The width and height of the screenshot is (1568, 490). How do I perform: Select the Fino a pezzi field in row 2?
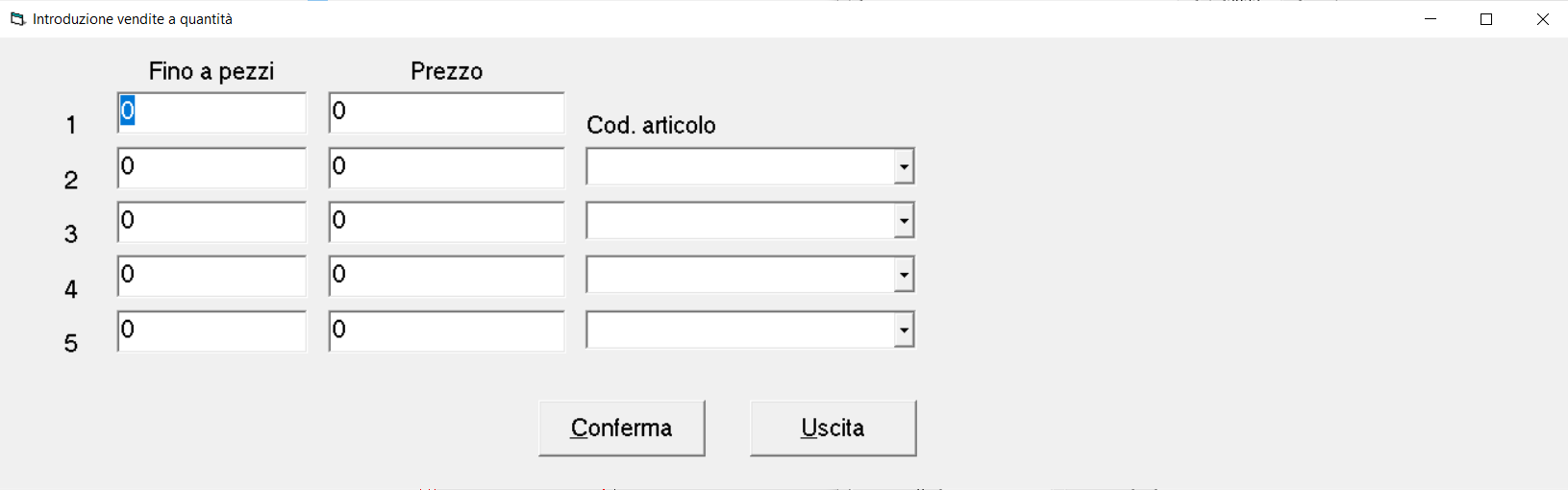pos(212,167)
